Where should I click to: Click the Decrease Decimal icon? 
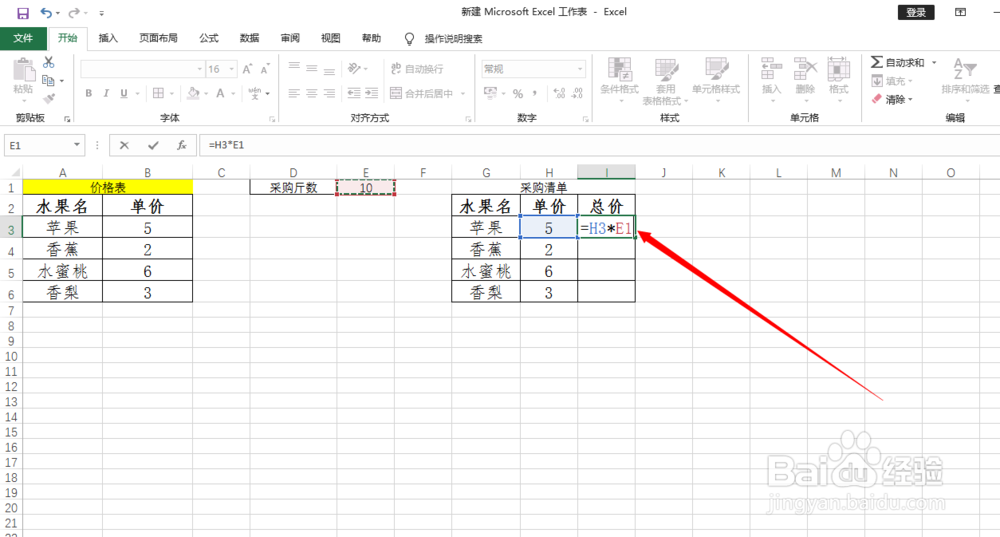coord(577,94)
